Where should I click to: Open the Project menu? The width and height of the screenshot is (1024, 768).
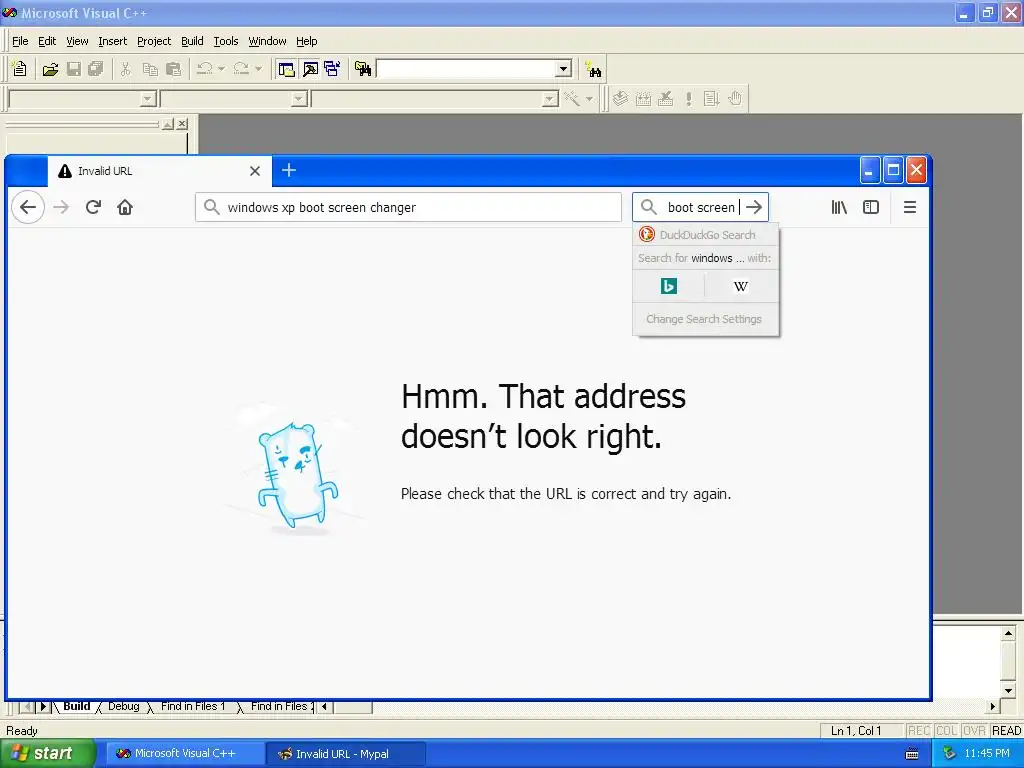tap(153, 41)
